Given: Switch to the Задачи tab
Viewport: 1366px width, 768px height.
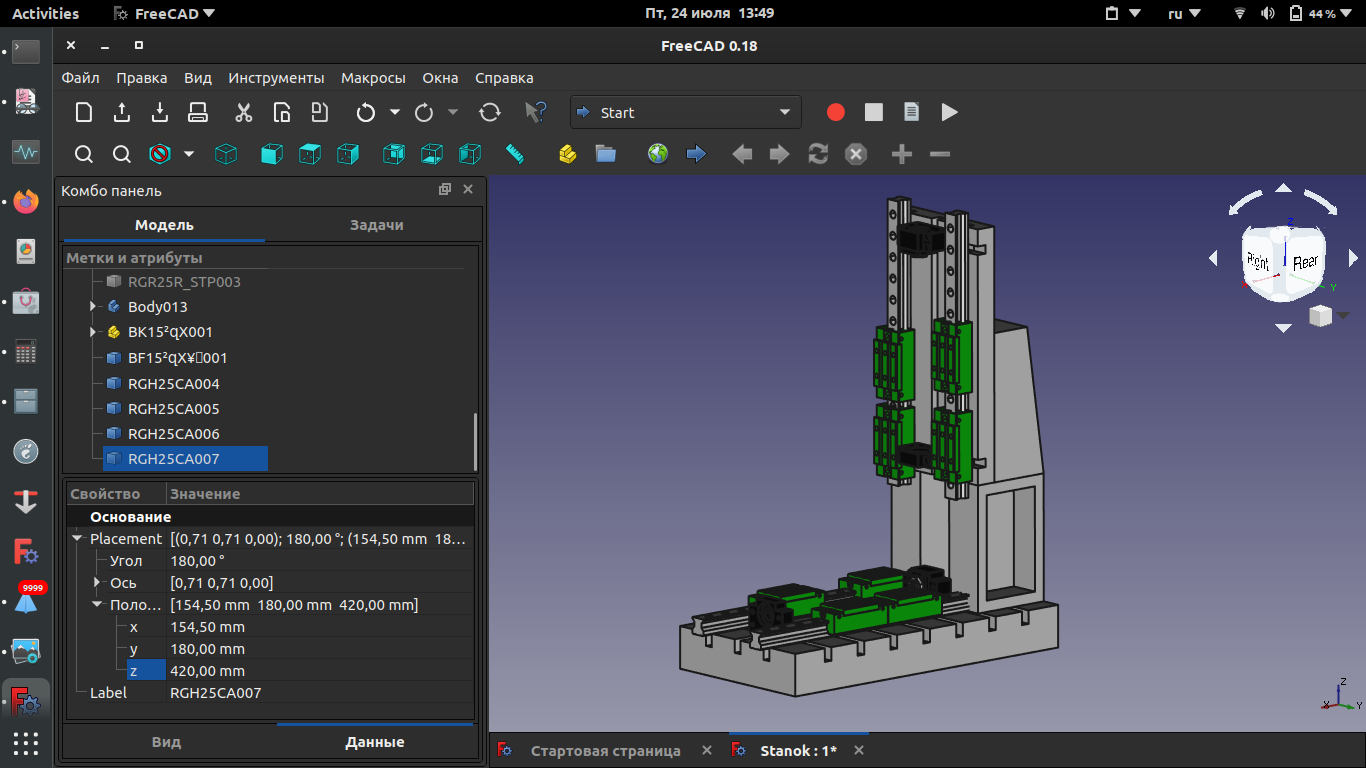Looking at the screenshot, I should tap(376, 225).
